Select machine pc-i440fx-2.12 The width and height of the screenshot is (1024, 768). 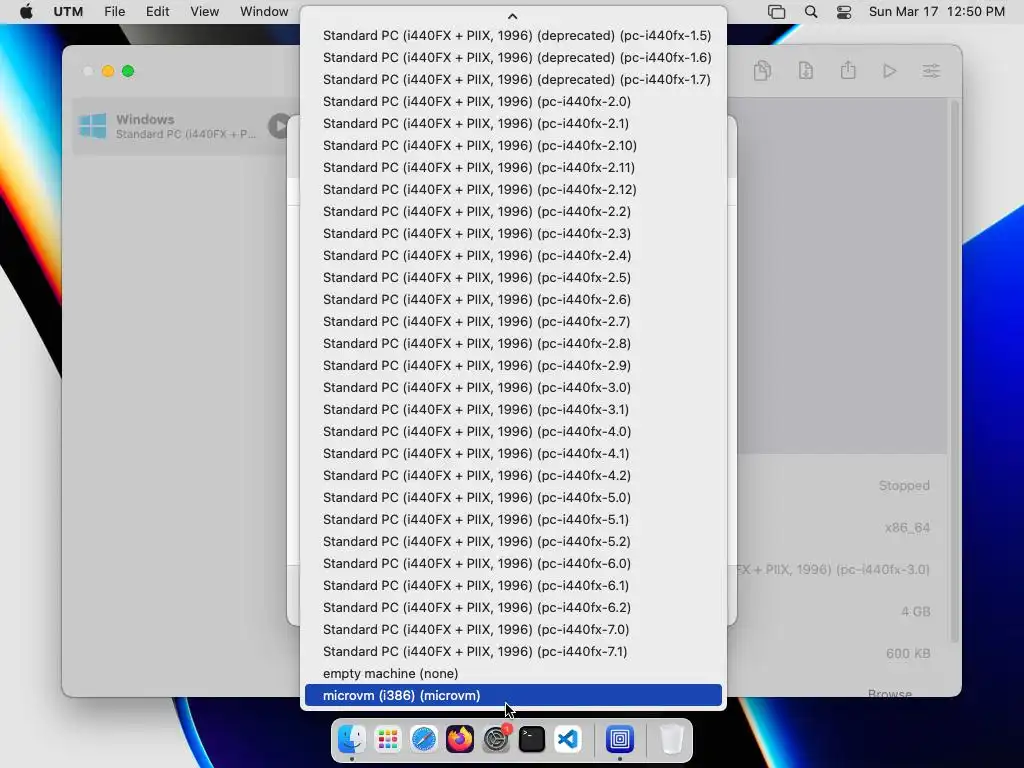(x=513, y=189)
